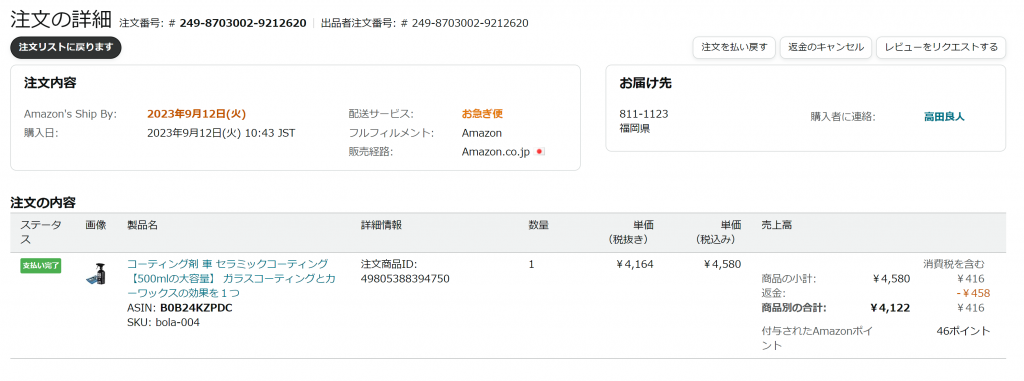Click the レビューをリクエストする button
The image size is (1024, 381).
(941, 48)
